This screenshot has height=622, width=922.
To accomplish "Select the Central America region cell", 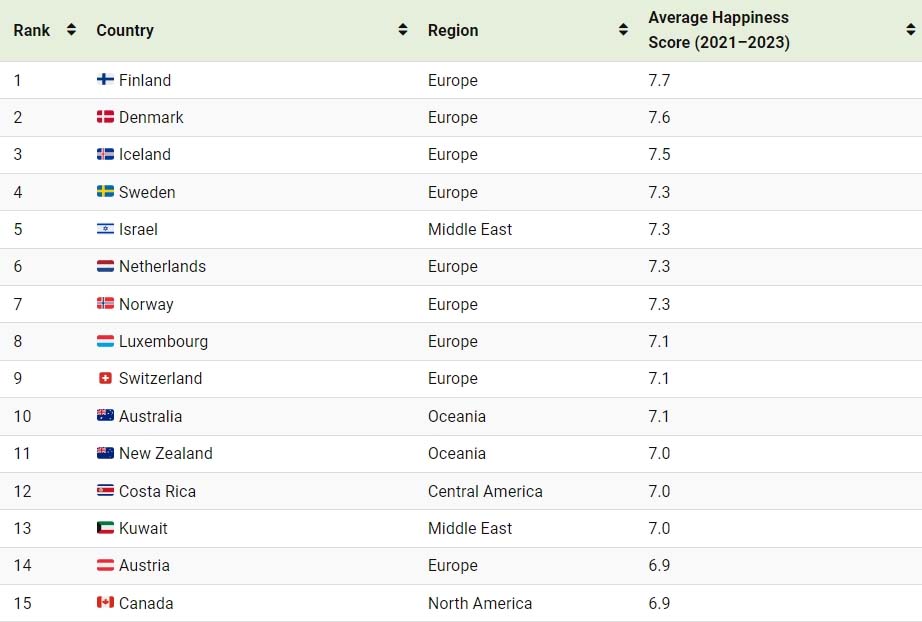I will (x=485, y=491).
